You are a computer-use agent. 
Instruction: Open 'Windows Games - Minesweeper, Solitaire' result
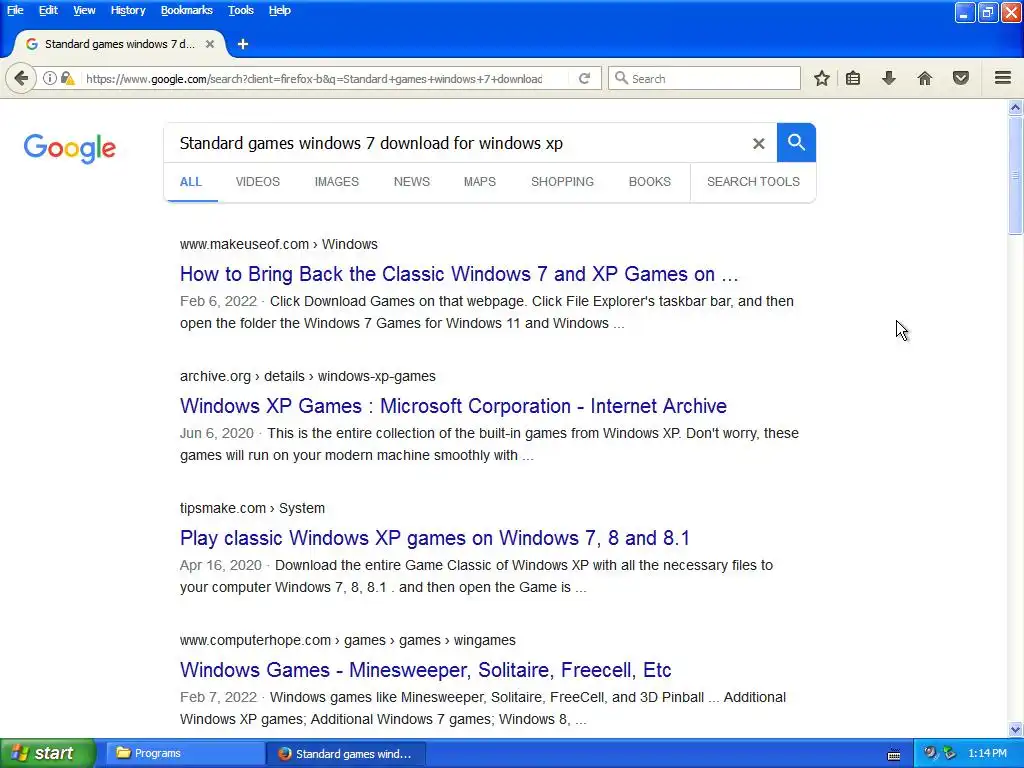426,669
